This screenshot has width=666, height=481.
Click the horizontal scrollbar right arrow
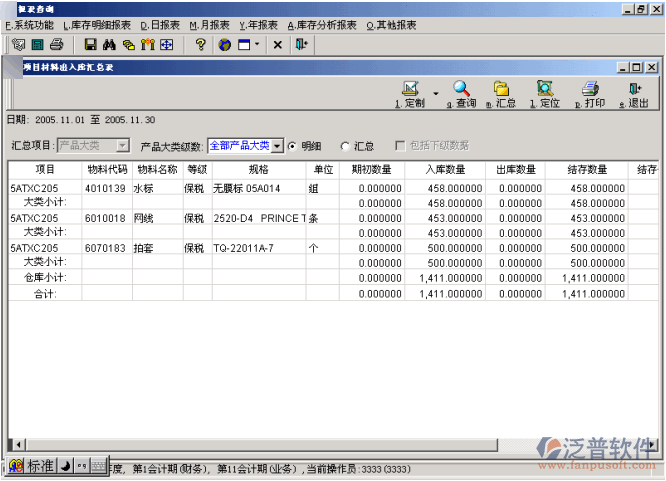652,445
